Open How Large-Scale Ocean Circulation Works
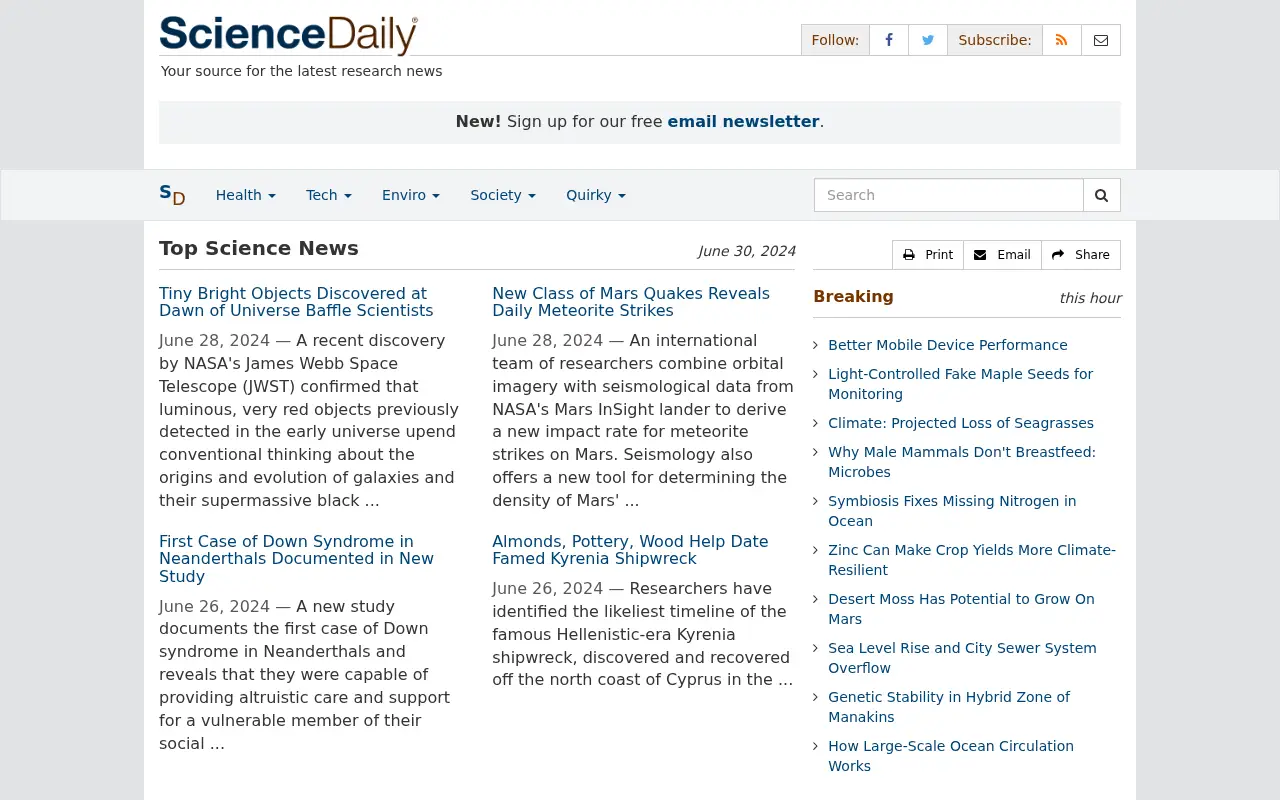The height and width of the screenshot is (800, 1280). point(951,756)
